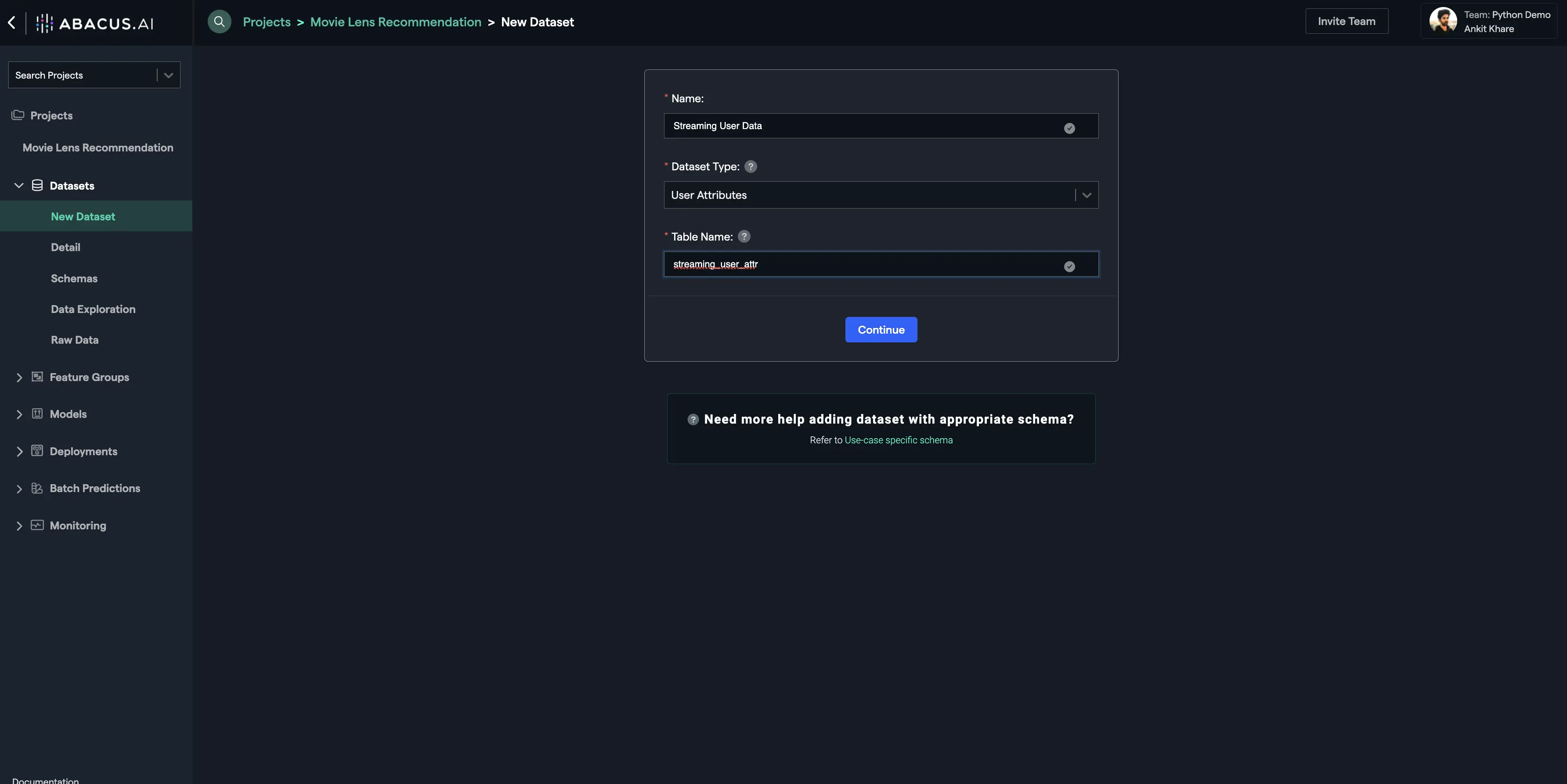Expand the Models section tree

pyautogui.click(x=18, y=414)
